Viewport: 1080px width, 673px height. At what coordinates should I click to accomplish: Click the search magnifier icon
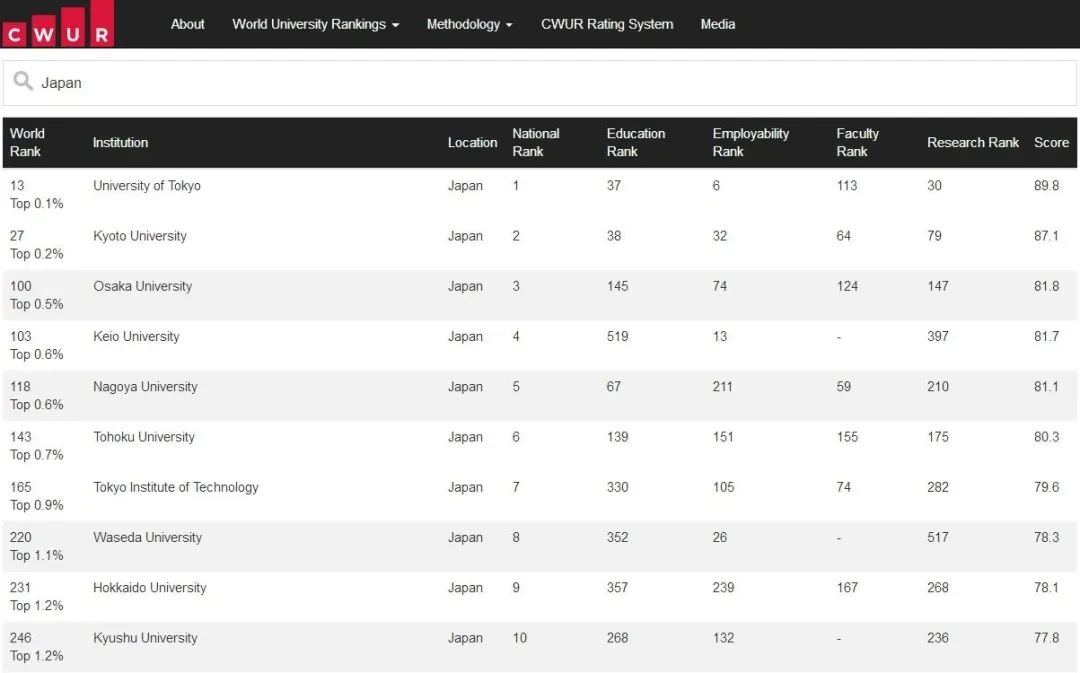click(23, 82)
